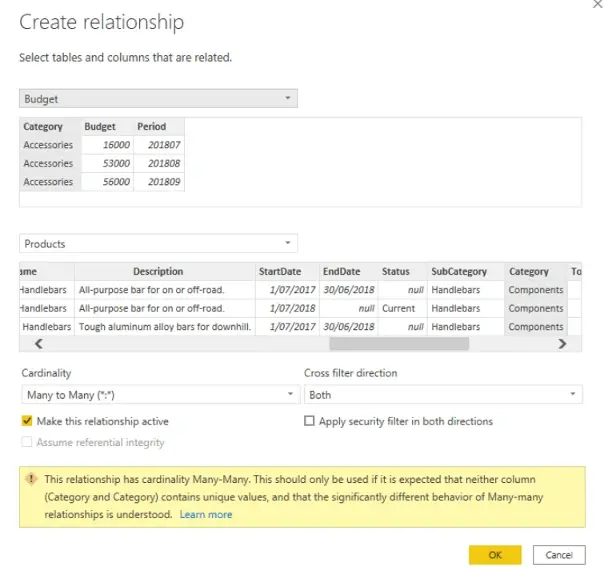Viewport: 604px width, 578px height.
Task: Expand the Cross filter direction dropdown
Action: point(442,395)
